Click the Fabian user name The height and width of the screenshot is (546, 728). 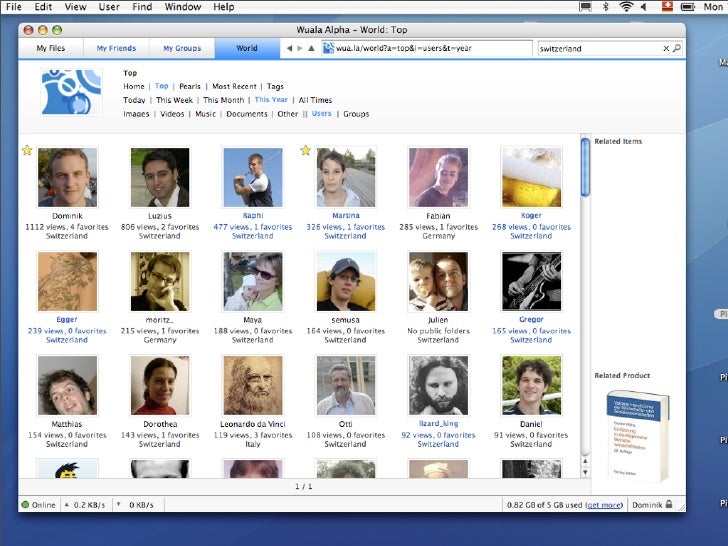pyautogui.click(x=438, y=215)
